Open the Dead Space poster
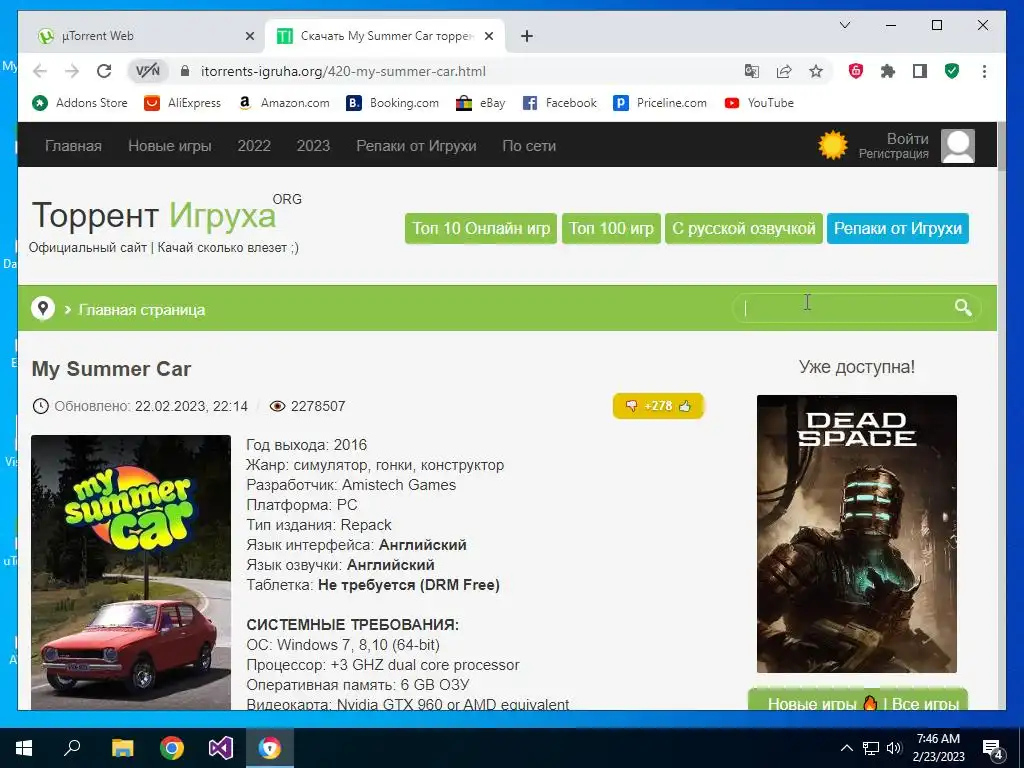The width and height of the screenshot is (1024, 768). click(857, 534)
